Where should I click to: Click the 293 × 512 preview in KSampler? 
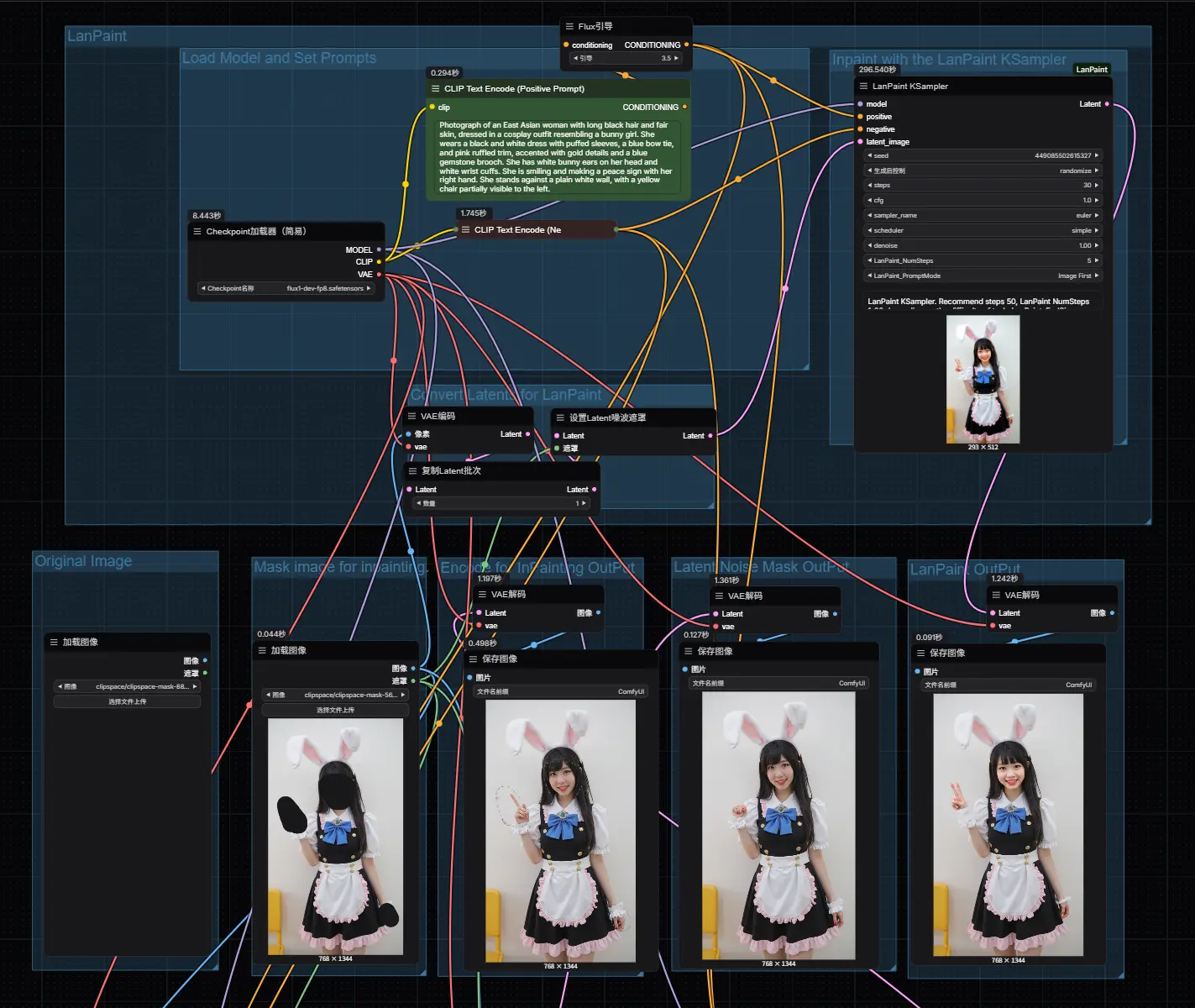coord(983,380)
